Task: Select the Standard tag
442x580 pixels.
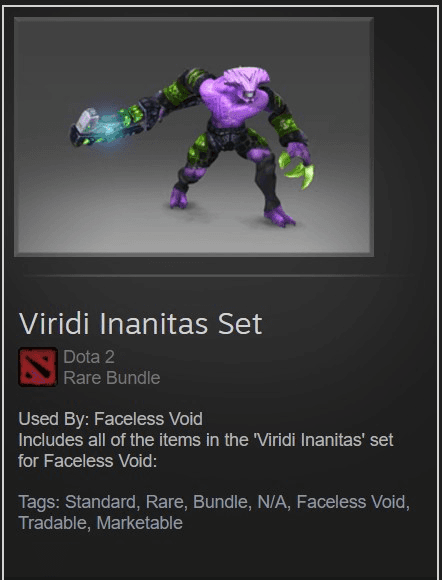Action: [100, 502]
